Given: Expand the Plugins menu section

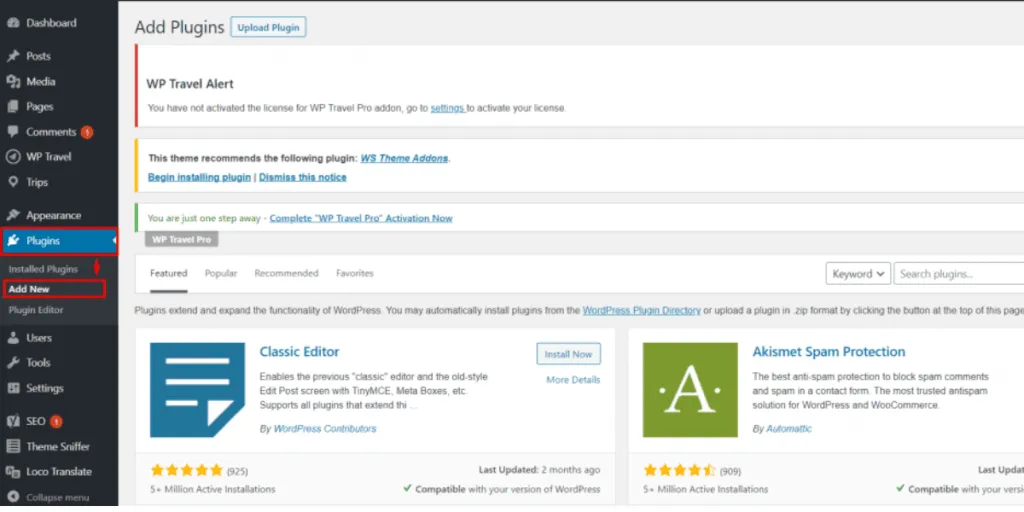Looking at the screenshot, I should (43, 241).
